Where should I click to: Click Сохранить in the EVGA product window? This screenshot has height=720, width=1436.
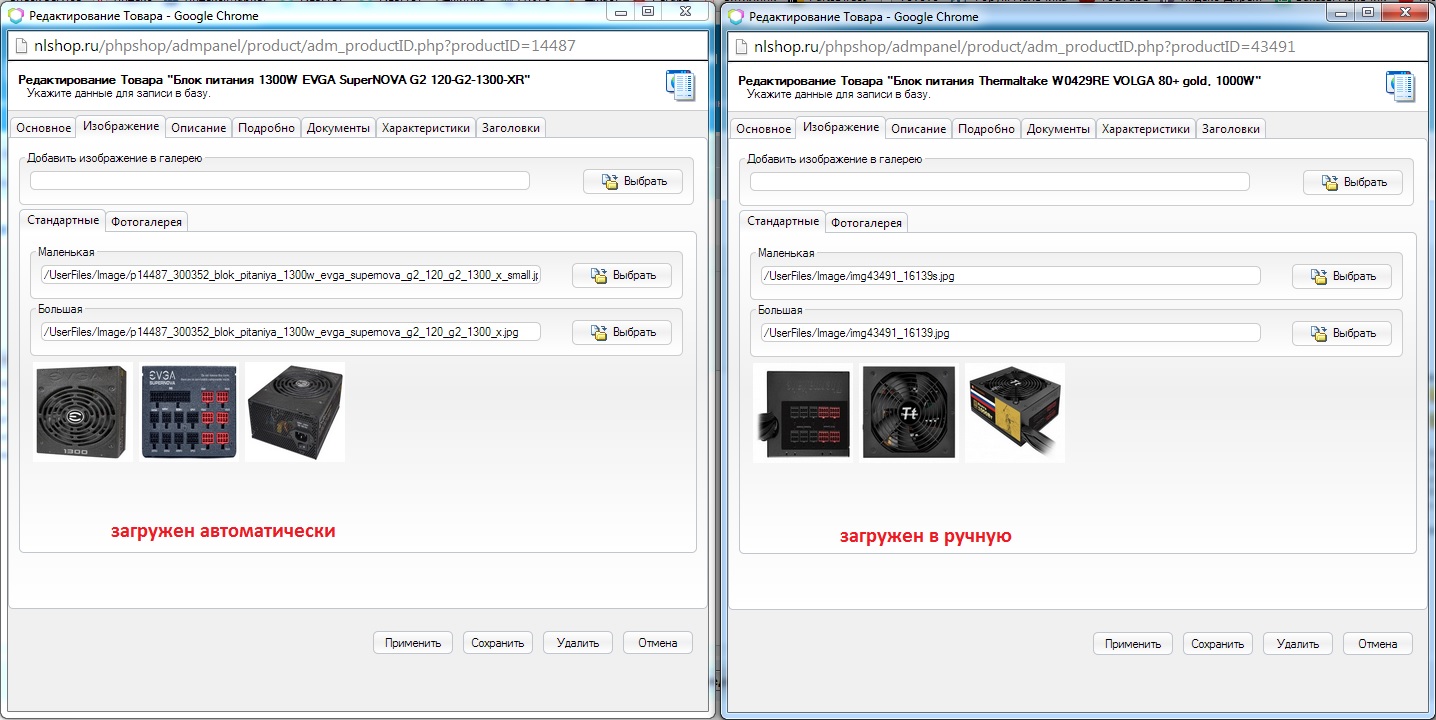(498, 643)
